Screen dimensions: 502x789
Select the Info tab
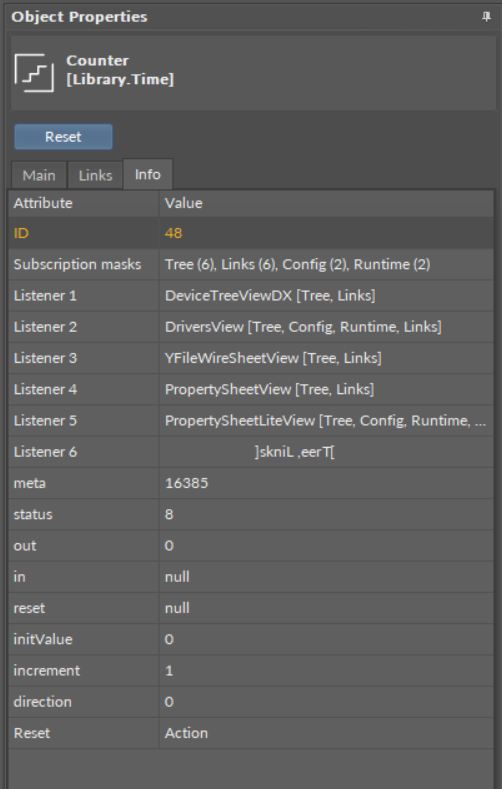tap(148, 174)
